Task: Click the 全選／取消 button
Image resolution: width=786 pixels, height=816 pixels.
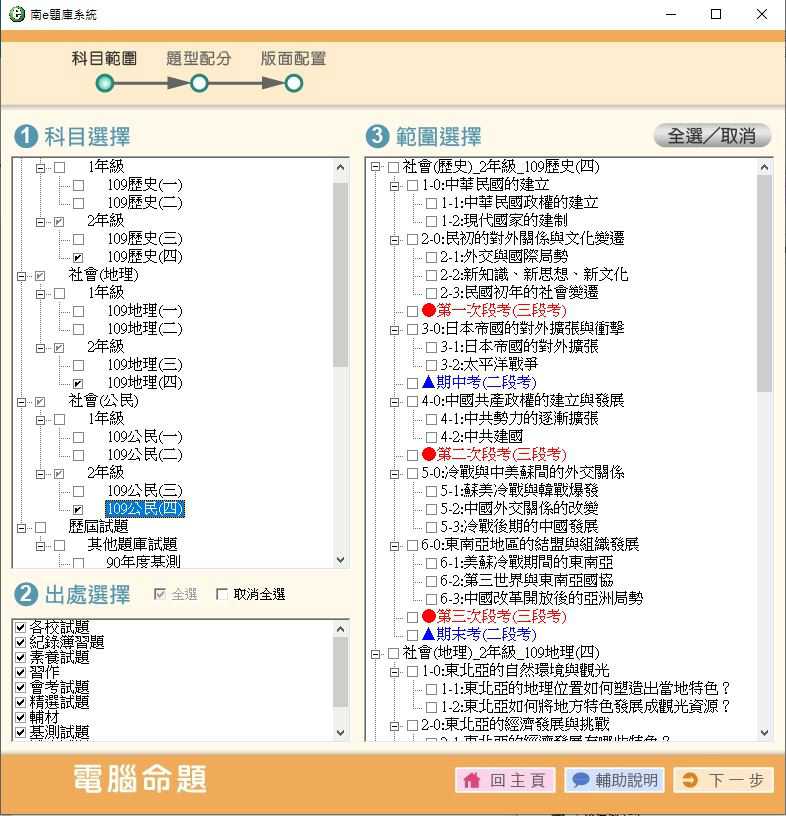Action: (712, 136)
